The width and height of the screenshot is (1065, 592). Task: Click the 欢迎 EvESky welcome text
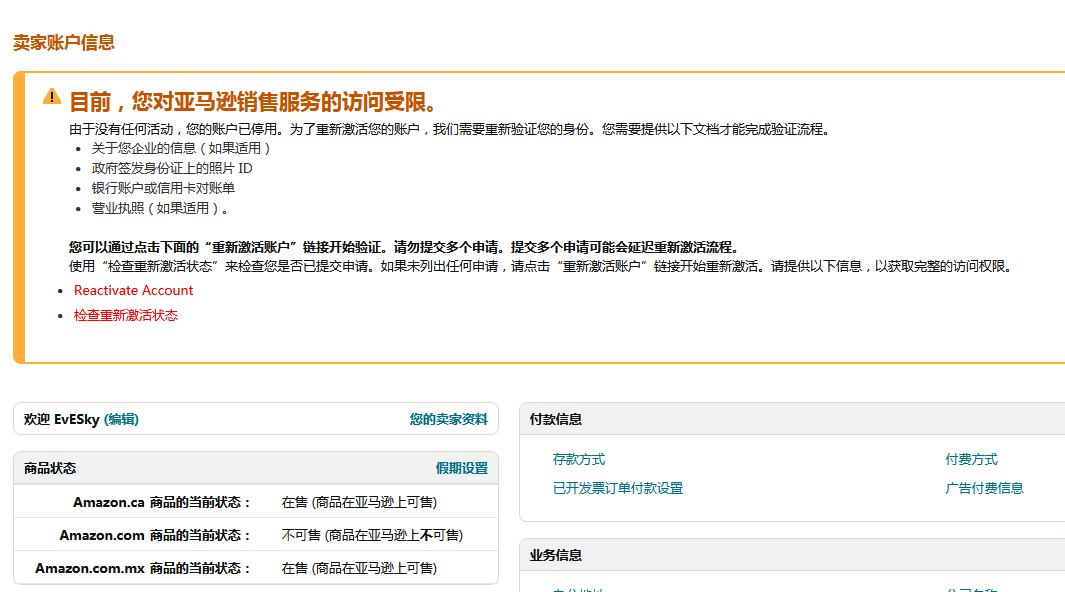[62, 420]
